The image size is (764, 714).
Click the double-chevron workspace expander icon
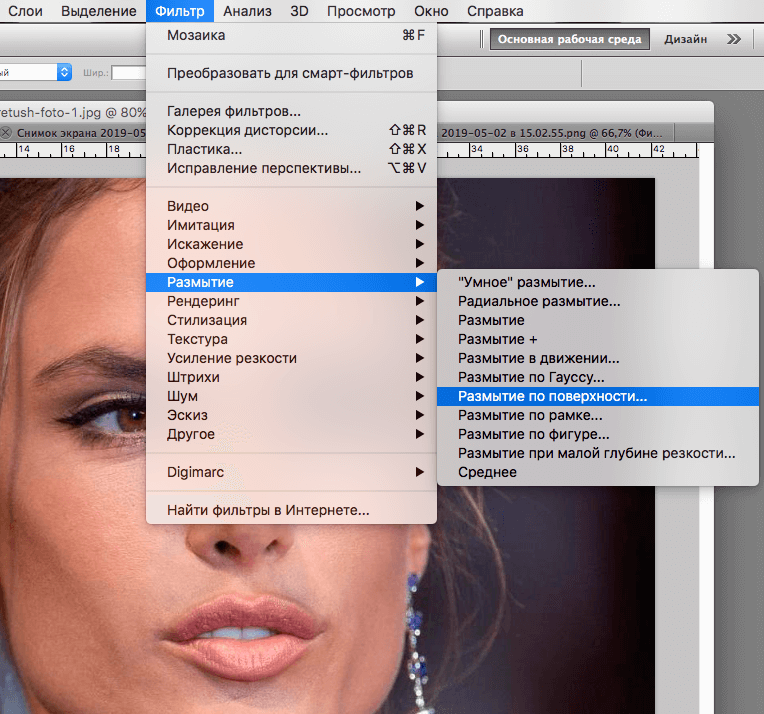(x=734, y=39)
